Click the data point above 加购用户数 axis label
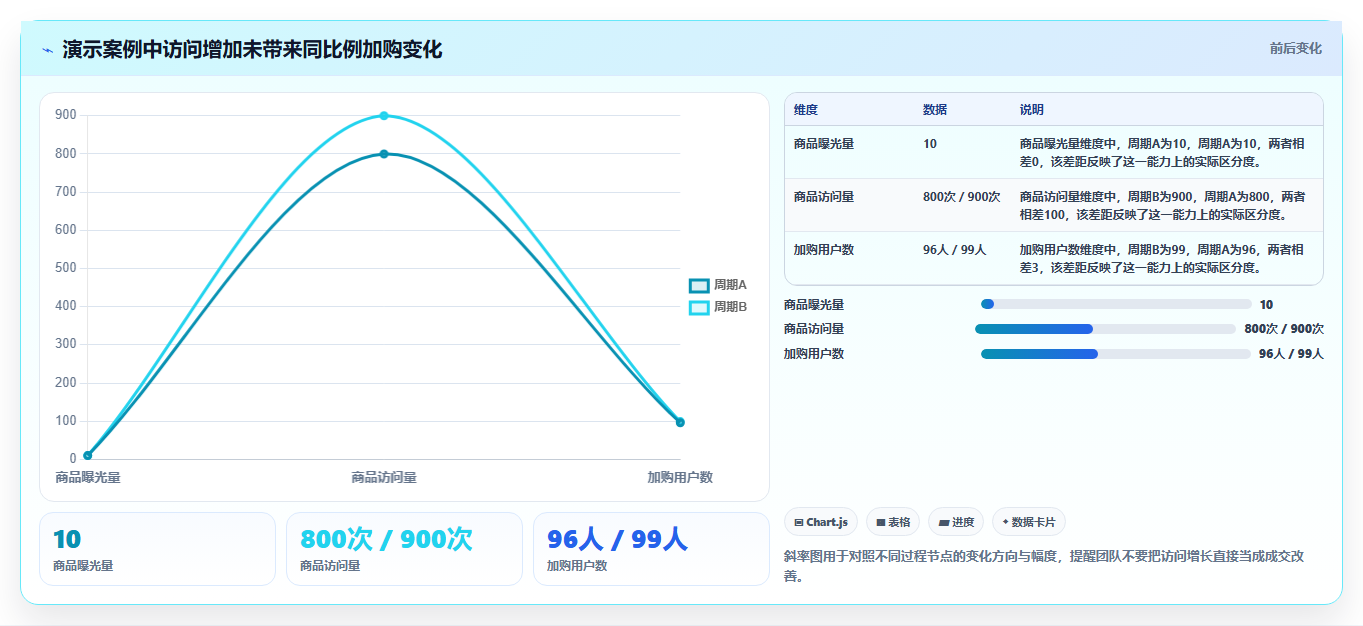 [x=680, y=422]
